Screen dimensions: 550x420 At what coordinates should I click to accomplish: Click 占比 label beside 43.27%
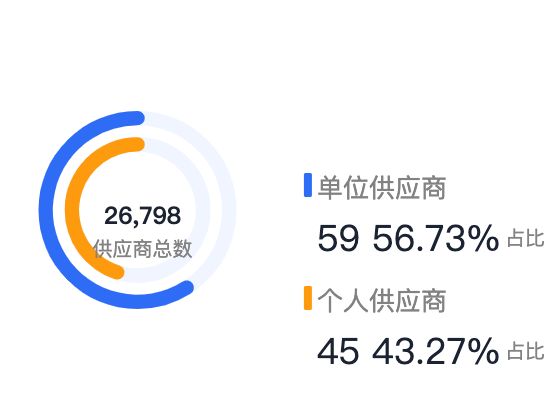click(x=525, y=351)
